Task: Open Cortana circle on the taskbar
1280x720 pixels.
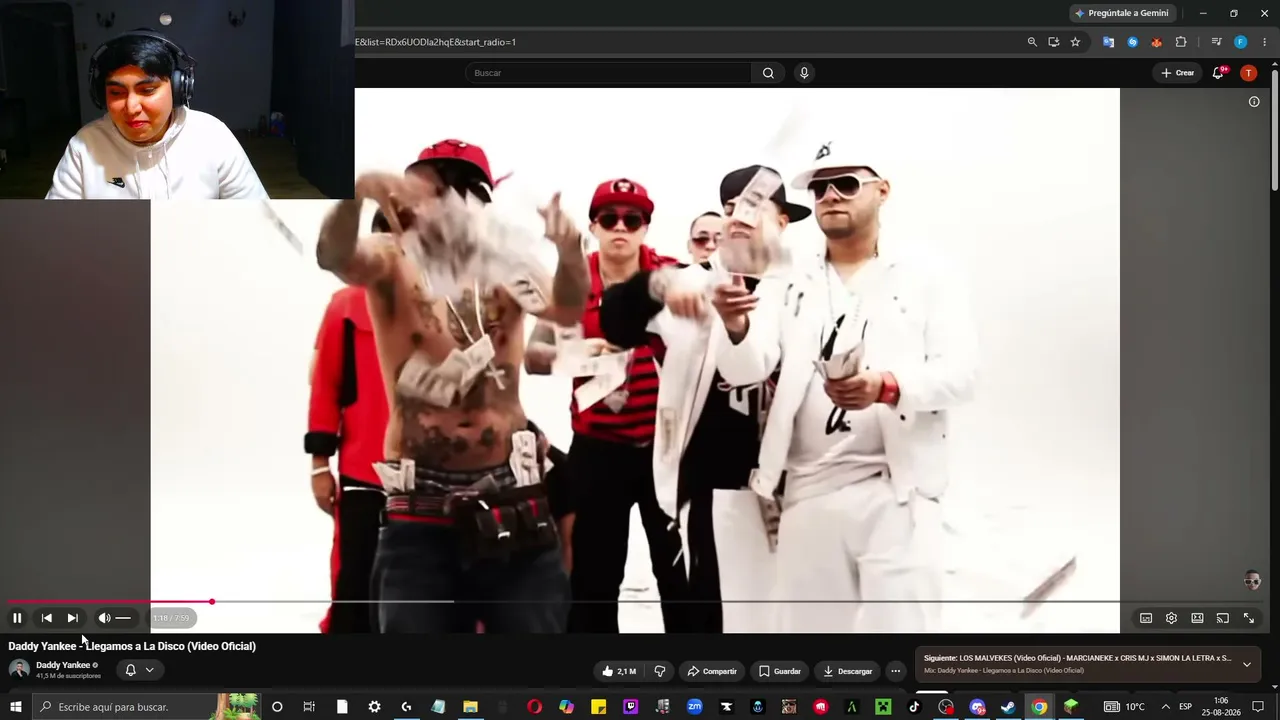Action: click(277, 707)
